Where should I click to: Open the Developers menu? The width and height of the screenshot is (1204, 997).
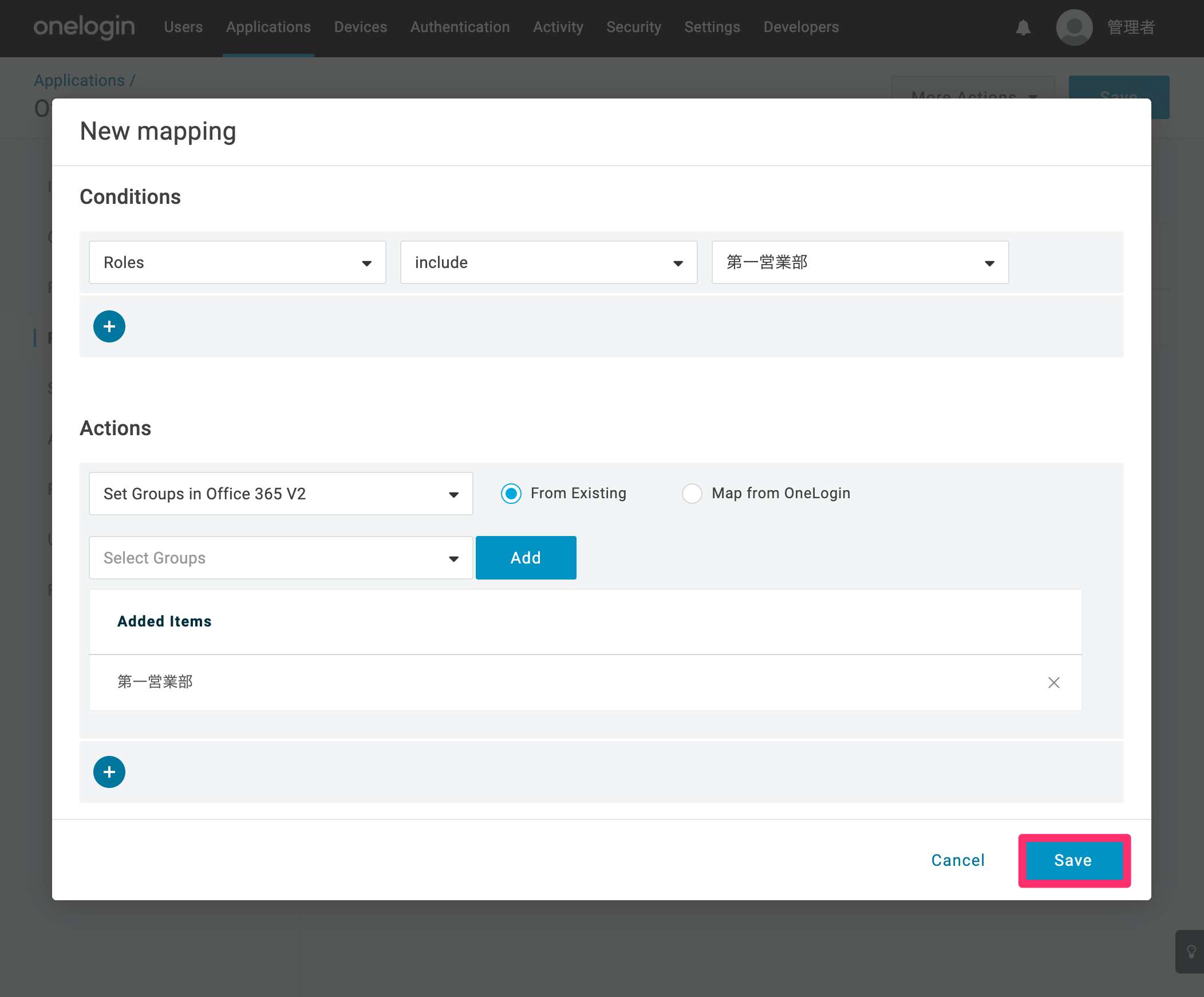click(801, 27)
